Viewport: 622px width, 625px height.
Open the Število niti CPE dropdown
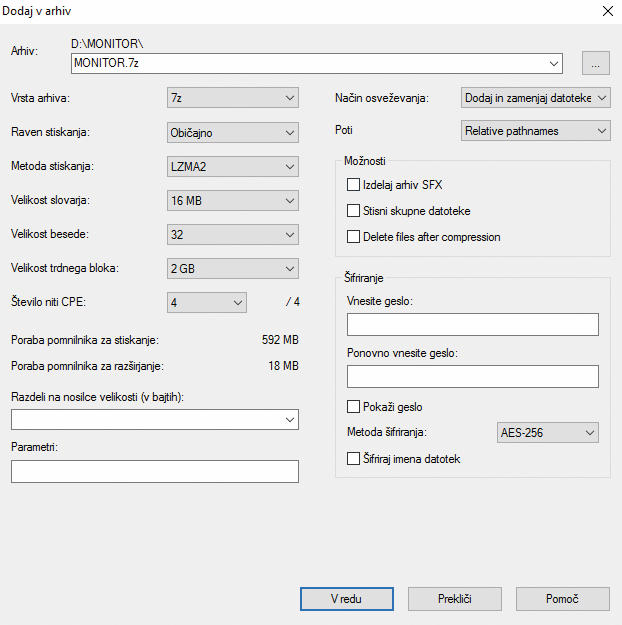click(x=207, y=303)
